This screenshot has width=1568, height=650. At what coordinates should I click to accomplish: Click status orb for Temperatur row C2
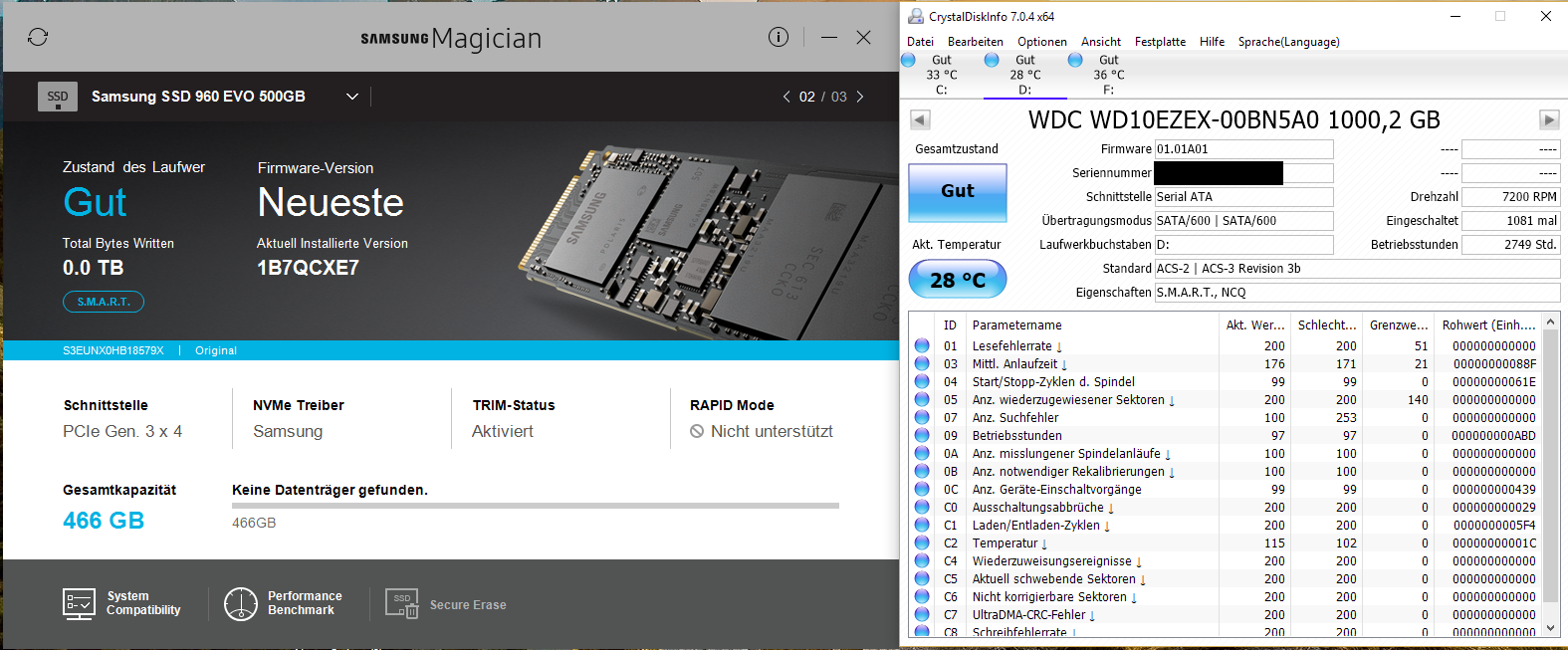pyautogui.click(x=922, y=542)
